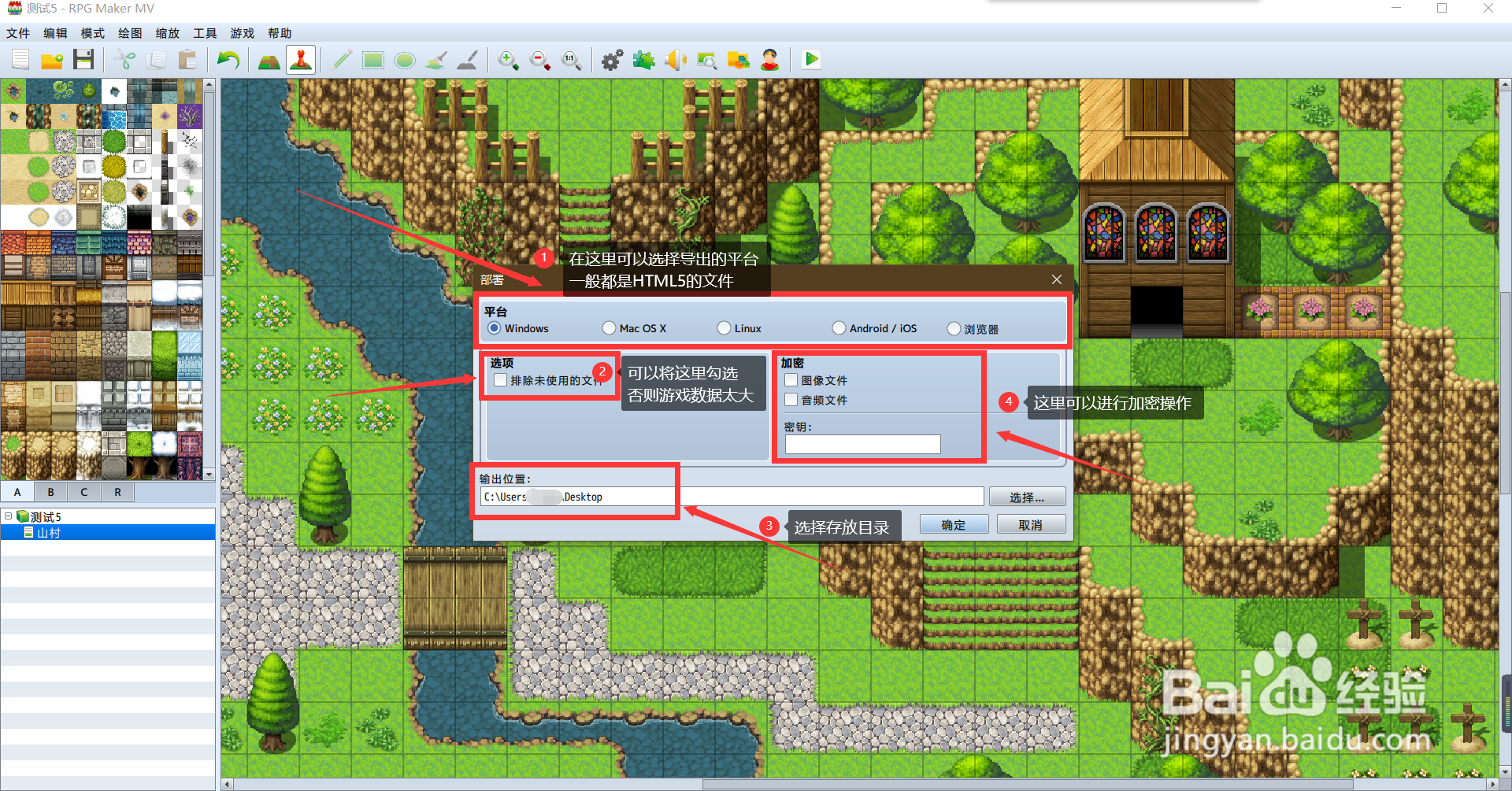Check the 图像文件 encryption box
Image resolution: width=1512 pixels, height=791 pixels.
[x=791, y=380]
